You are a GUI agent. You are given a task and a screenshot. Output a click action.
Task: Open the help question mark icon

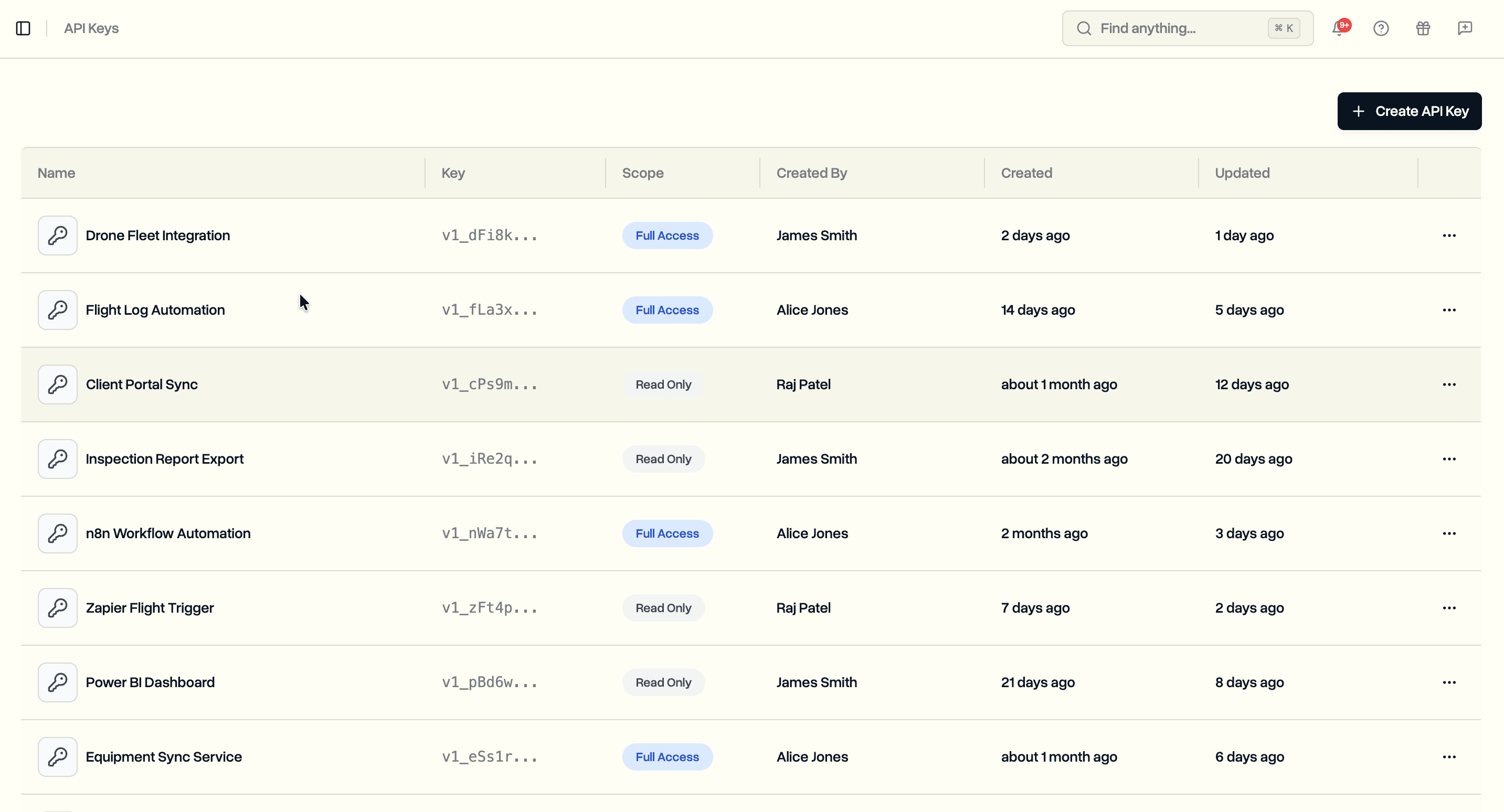tap(1381, 28)
